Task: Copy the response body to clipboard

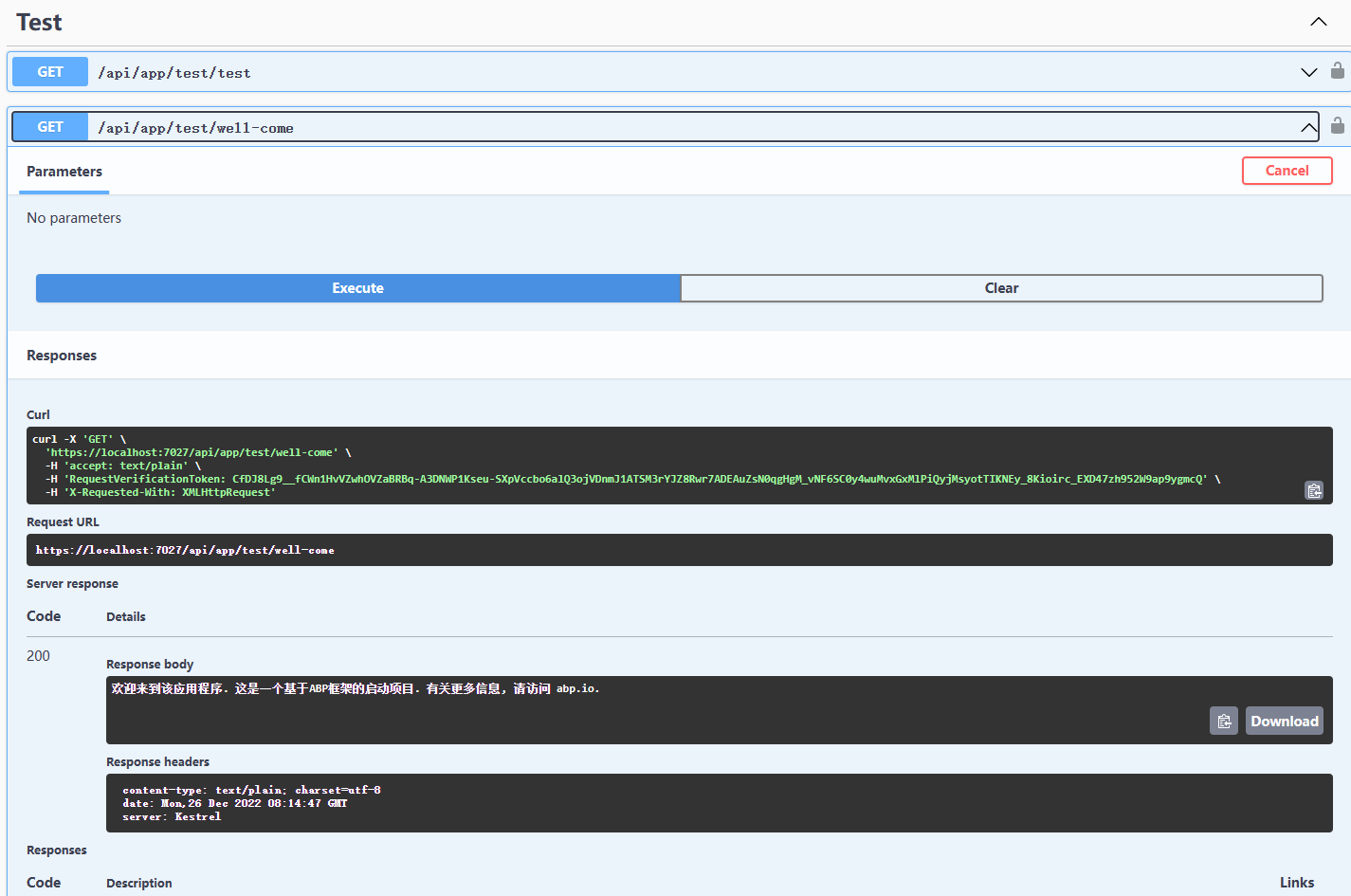Action: point(1223,721)
